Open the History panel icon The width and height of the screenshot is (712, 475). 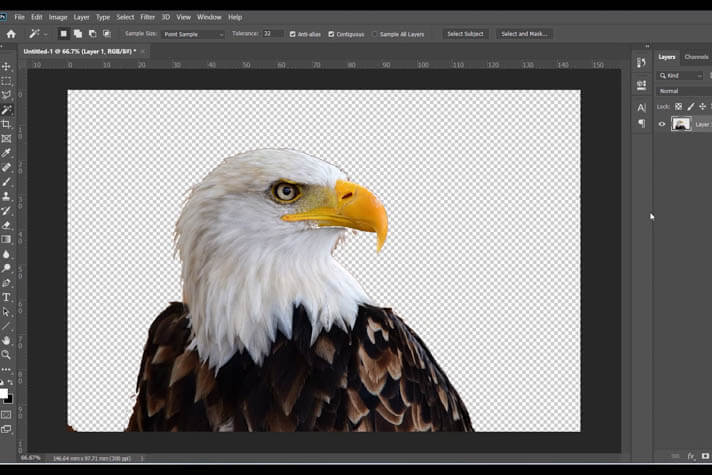point(641,63)
